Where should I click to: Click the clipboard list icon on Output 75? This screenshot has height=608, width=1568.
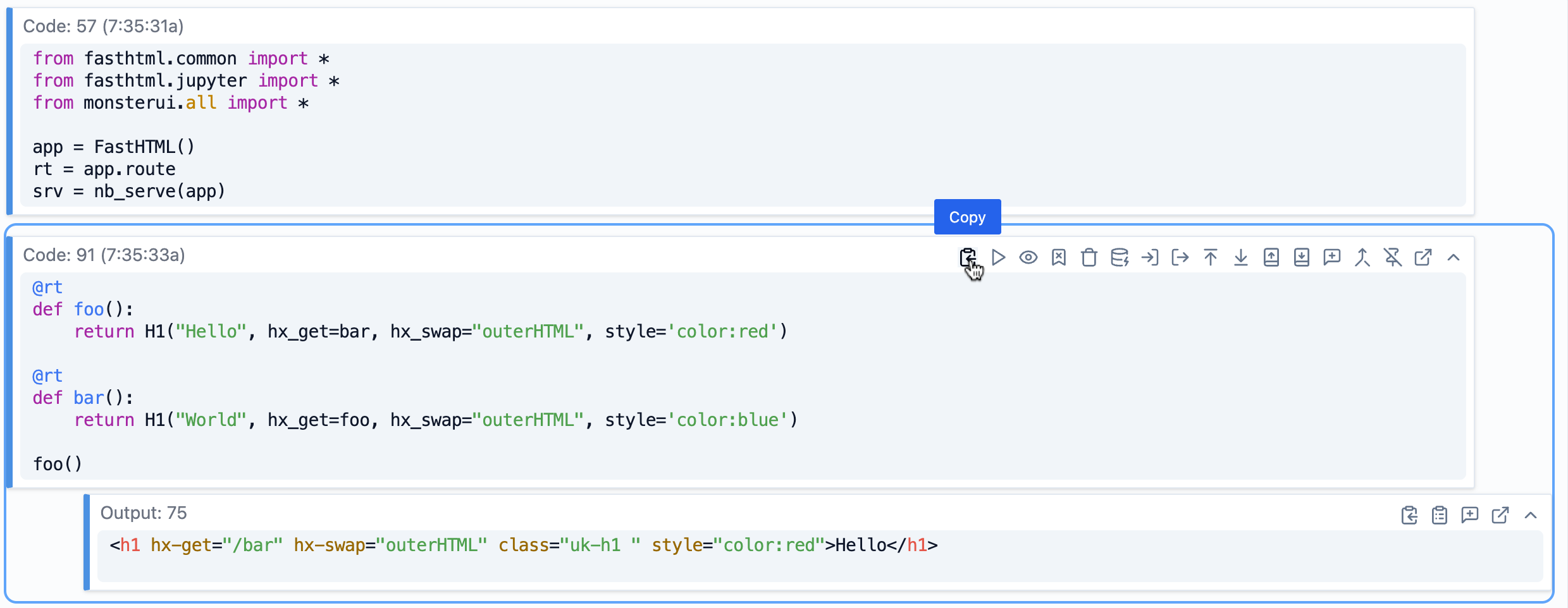(1439, 515)
